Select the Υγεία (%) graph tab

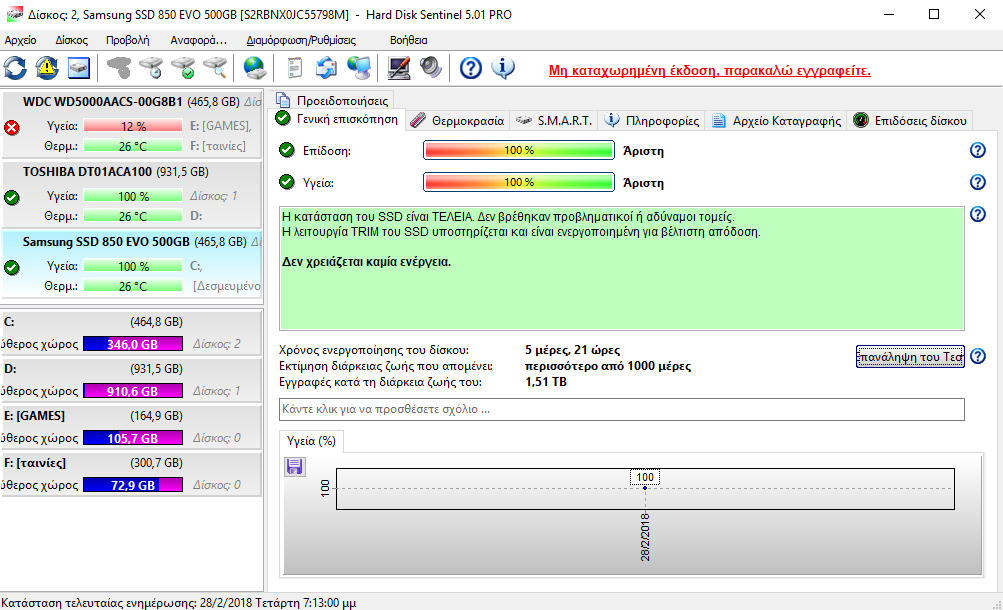312,441
